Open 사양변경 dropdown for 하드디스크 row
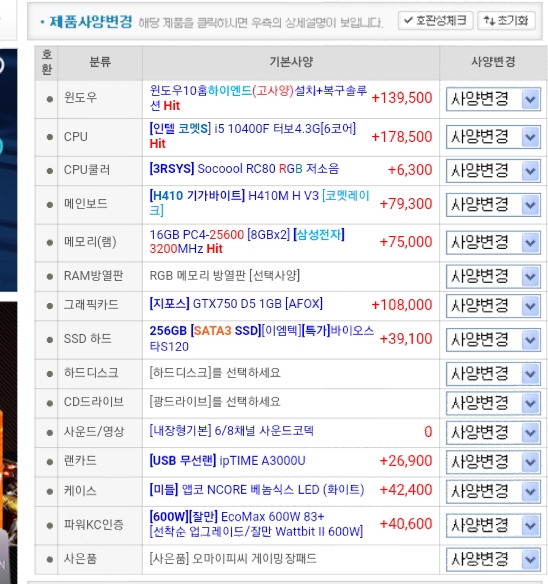548x584 pixels. tap(493, 374)
